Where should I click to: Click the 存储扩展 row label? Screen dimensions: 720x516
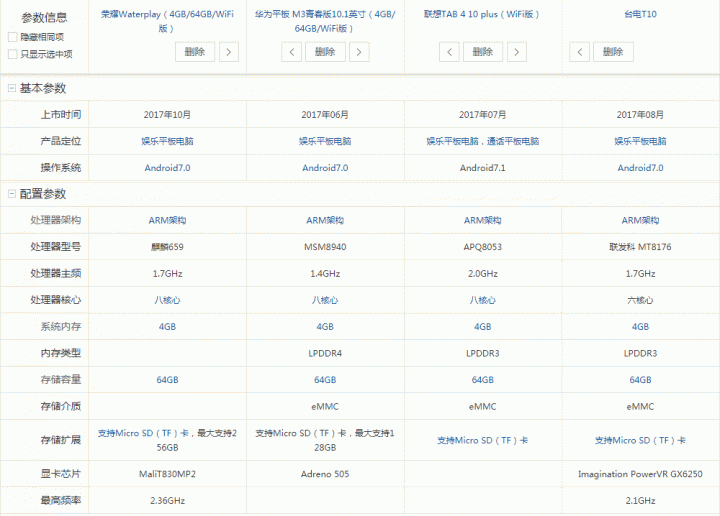pos(61,440)
